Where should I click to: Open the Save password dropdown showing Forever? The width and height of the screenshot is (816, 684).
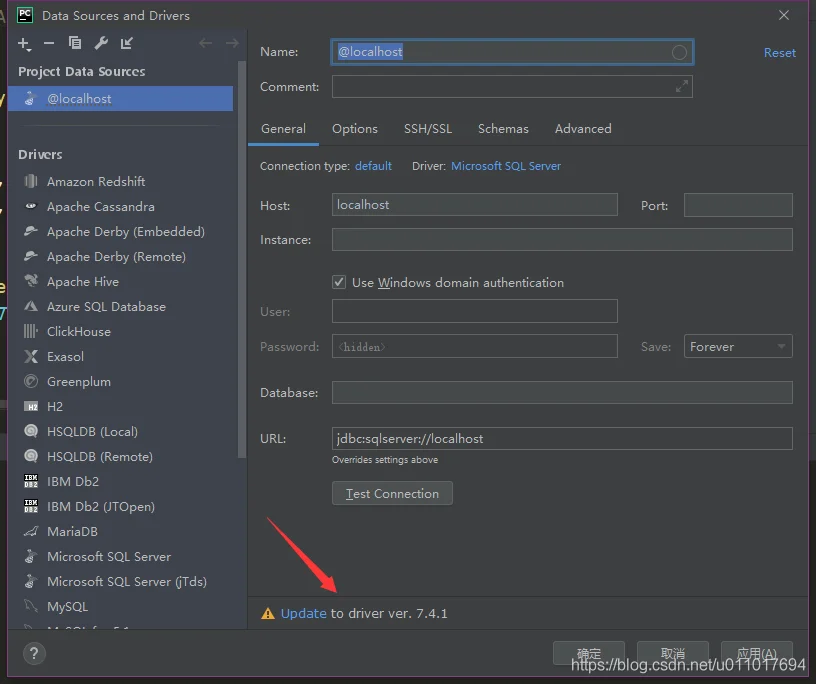tap(738, 346)
